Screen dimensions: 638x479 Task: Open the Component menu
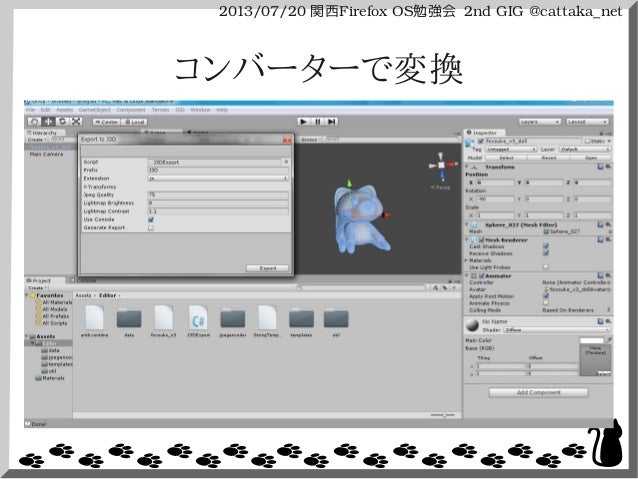pos(131,110)
